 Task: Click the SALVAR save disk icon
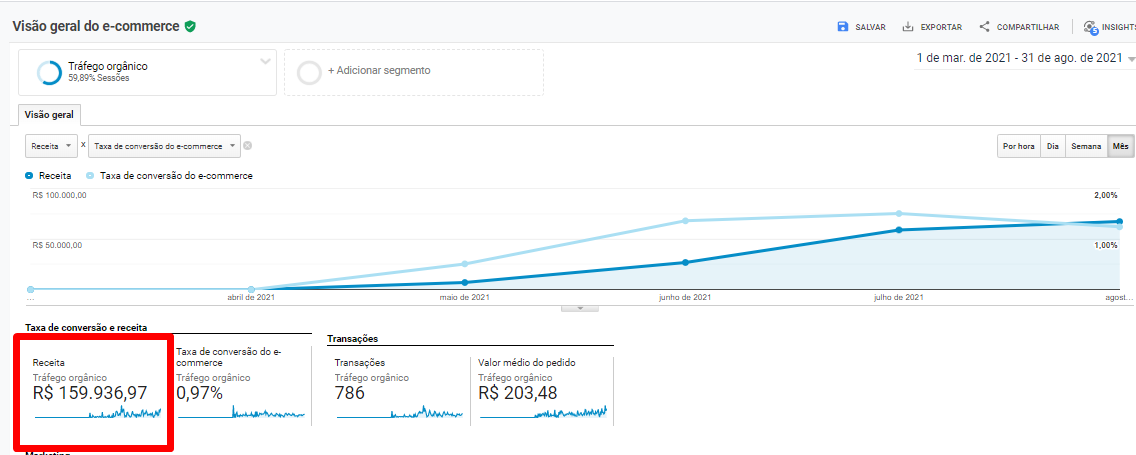[x=843, y=27]
